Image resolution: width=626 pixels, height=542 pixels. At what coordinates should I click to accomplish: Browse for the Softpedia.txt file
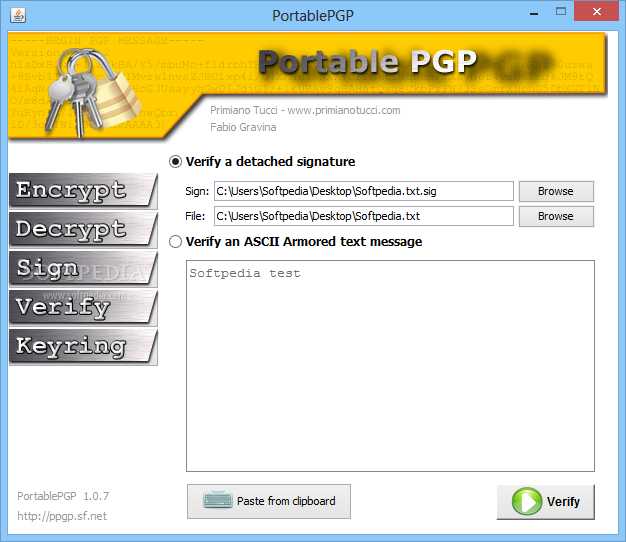(x=556, y=216)
